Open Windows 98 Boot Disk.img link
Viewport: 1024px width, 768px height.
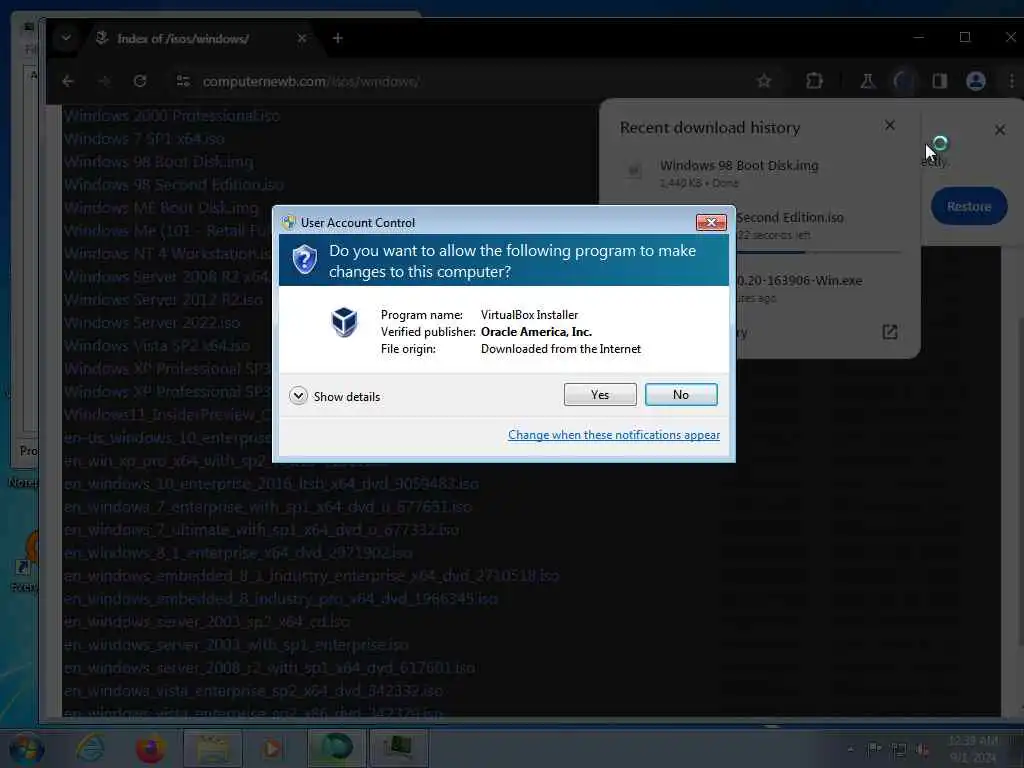click(x=159, y=162)
